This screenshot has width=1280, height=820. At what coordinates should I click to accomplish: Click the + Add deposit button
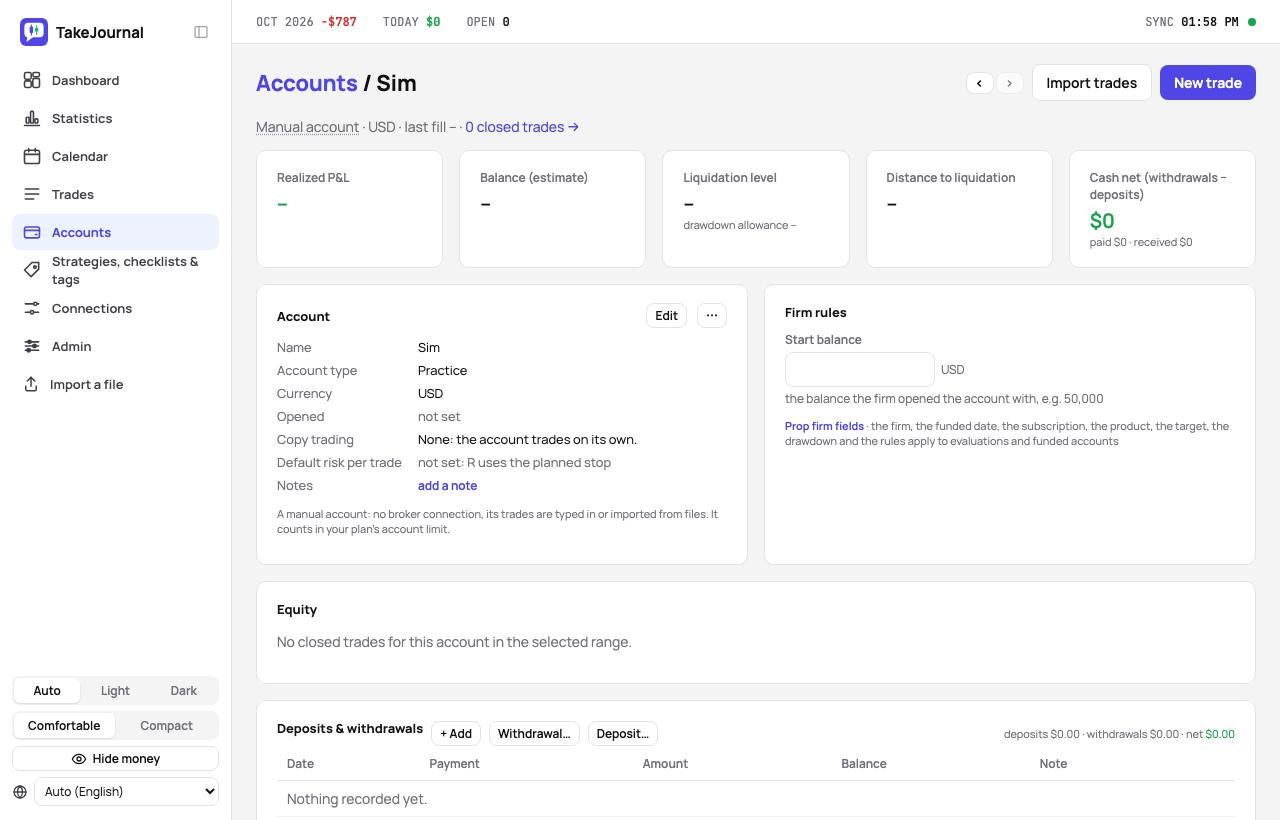tap(456, 734)
